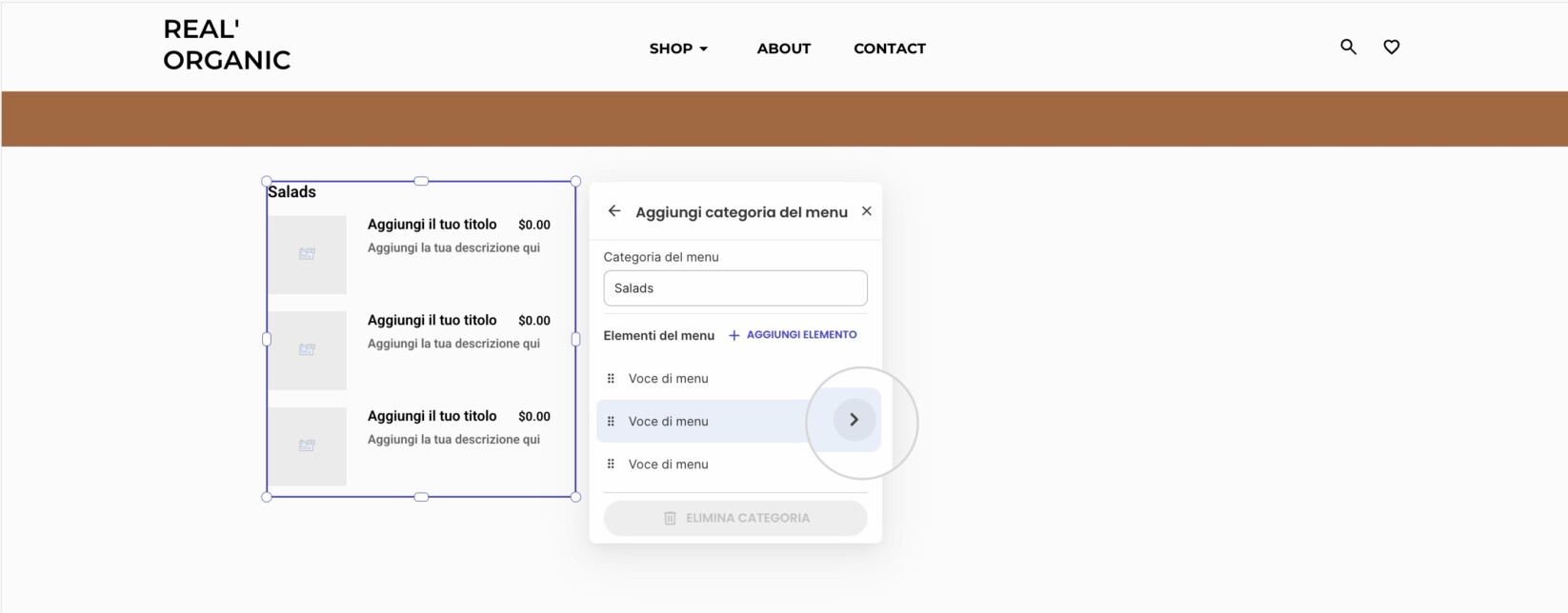1568x613 pixels.
Task: Select second menu item image placeholder
Action: (x=307, y=350)
